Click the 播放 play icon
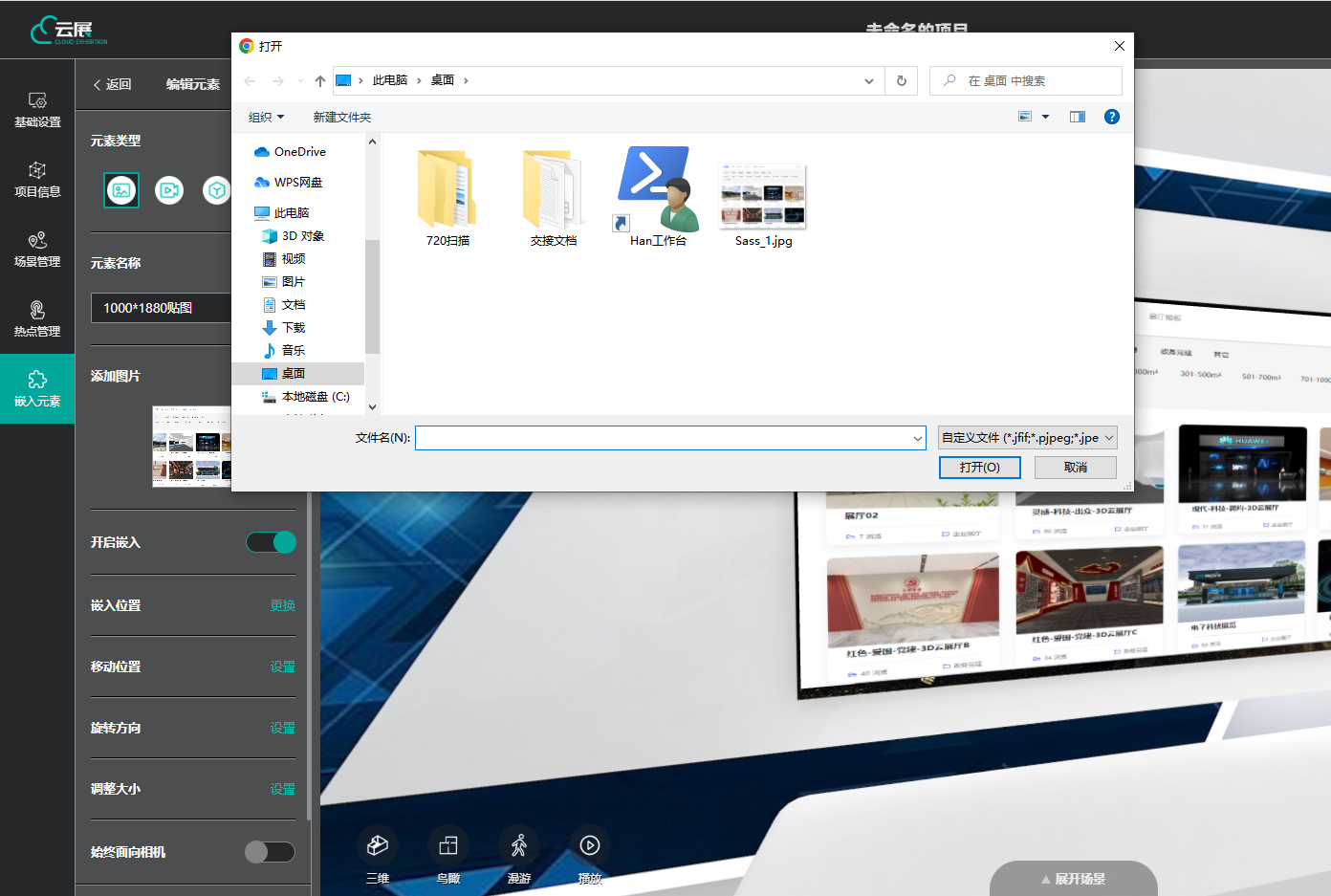Image resolution: width=1331 pixels, height=896 pixels. click(x=590, y=845)
